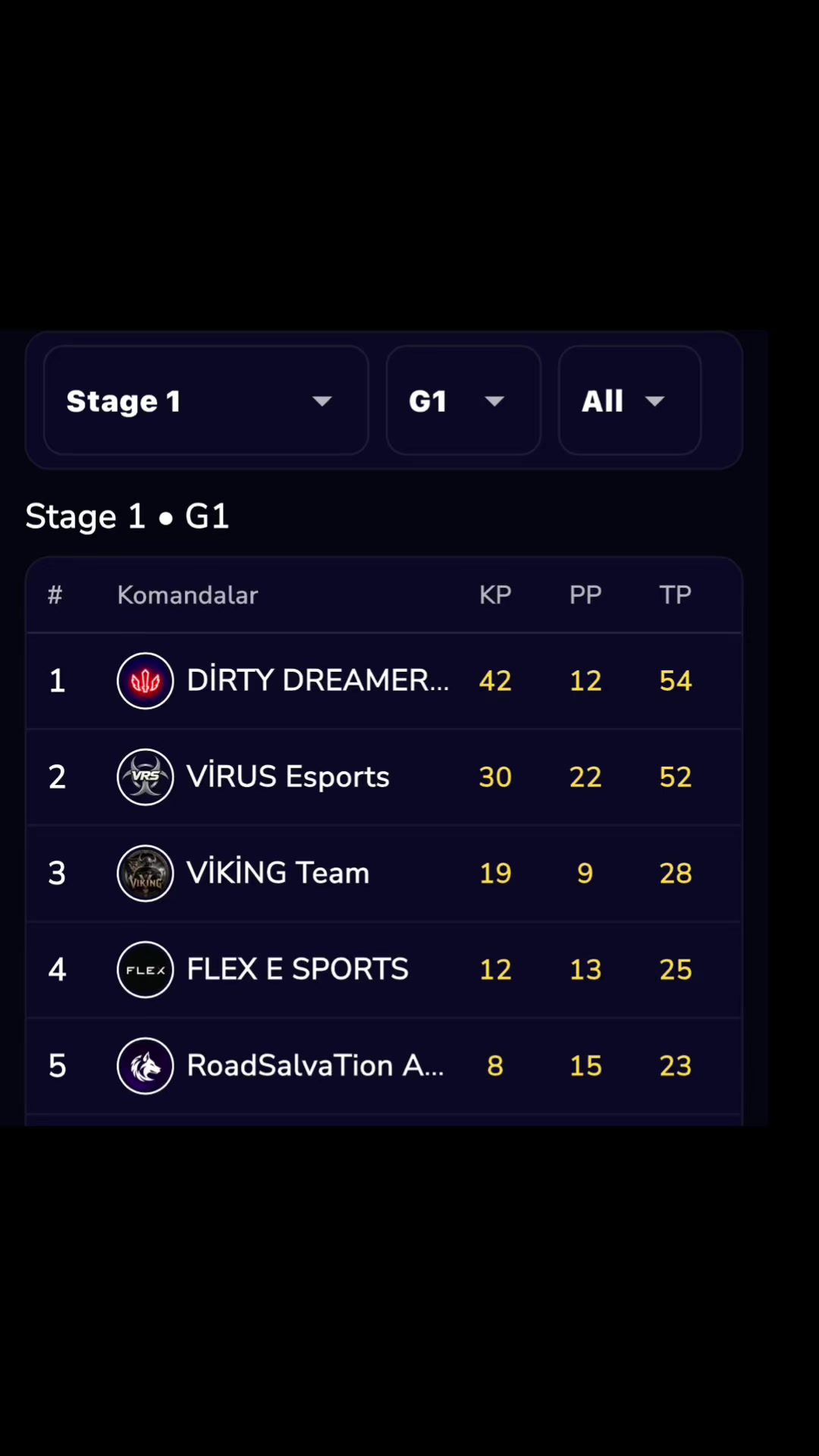This screenshot has height=1456, width=819.
Task: Click the Komandalar column header
Action: click(x=187, y=595)
